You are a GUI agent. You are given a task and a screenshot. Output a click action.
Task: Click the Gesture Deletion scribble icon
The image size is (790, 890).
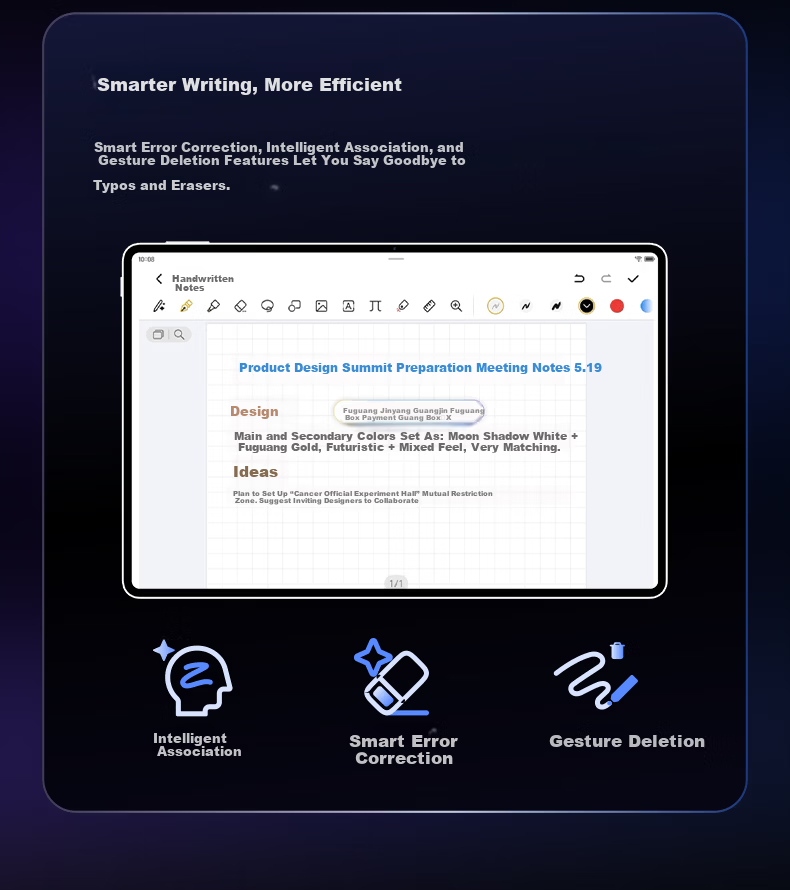(x=596, y=675)
